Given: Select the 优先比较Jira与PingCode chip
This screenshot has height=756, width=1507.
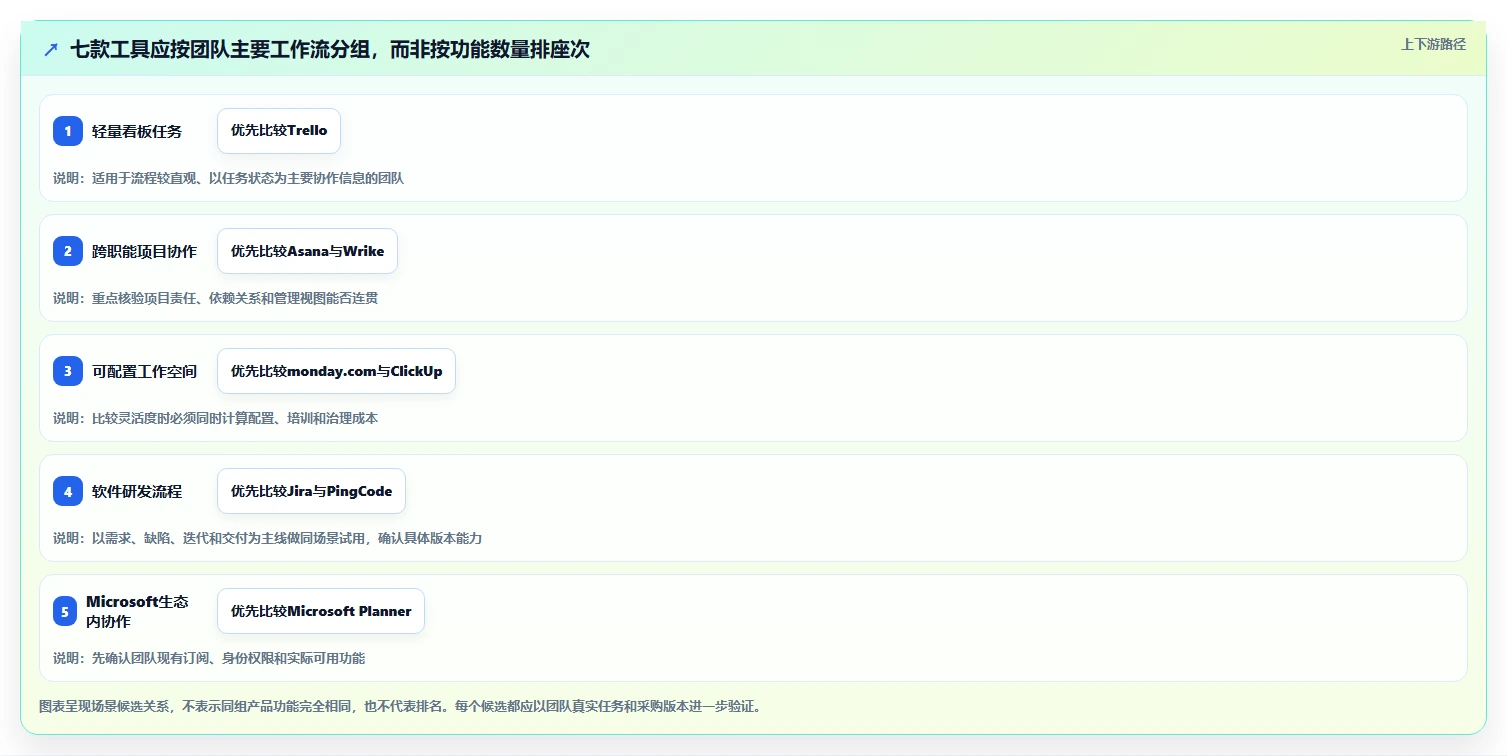Looking at the screenshot, I should 311,491.
